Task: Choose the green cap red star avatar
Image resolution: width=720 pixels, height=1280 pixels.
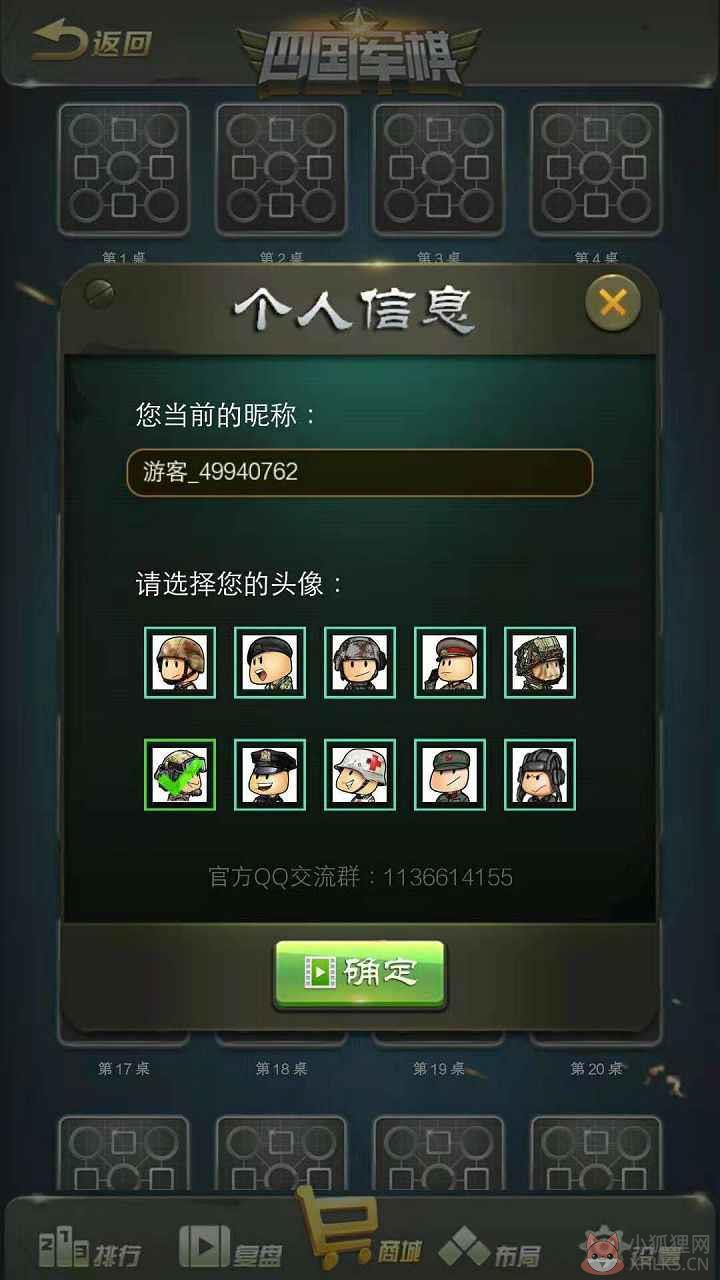Action: point(450,774)
